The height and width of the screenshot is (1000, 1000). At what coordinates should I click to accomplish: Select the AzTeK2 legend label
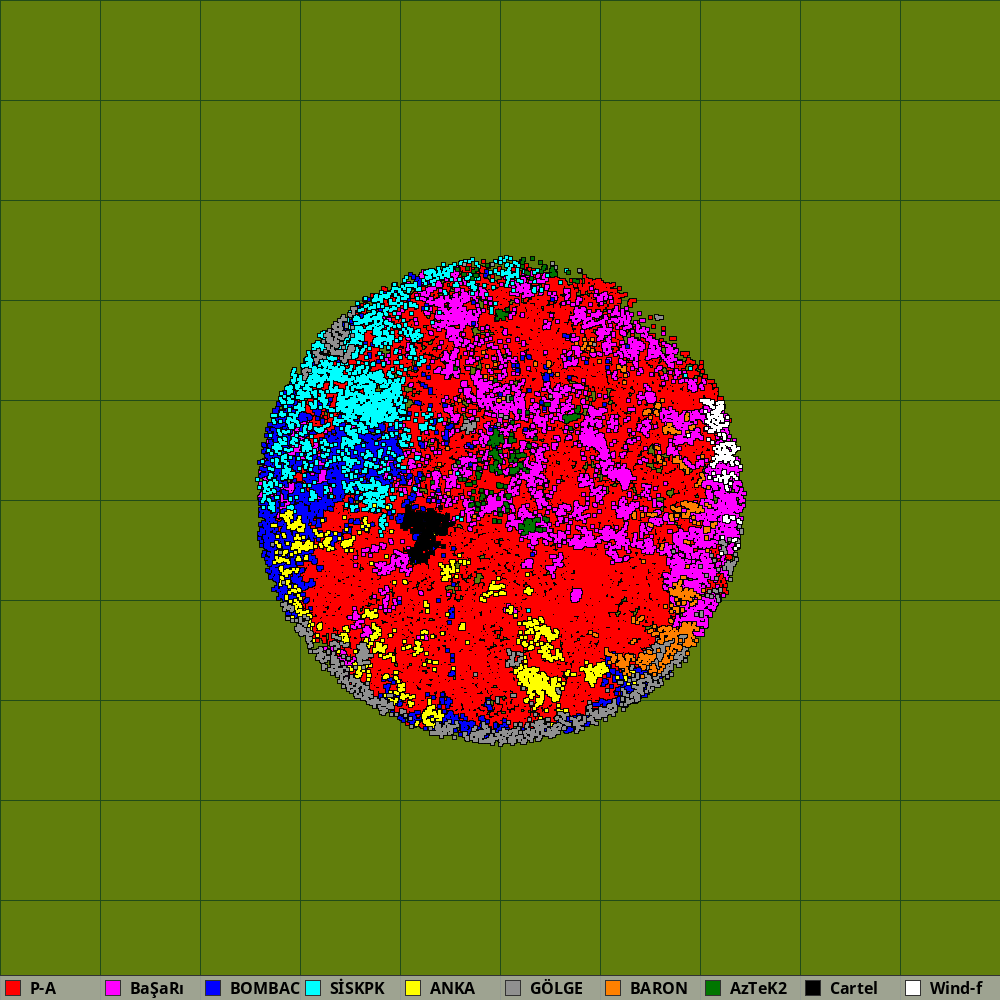[758, 988]
